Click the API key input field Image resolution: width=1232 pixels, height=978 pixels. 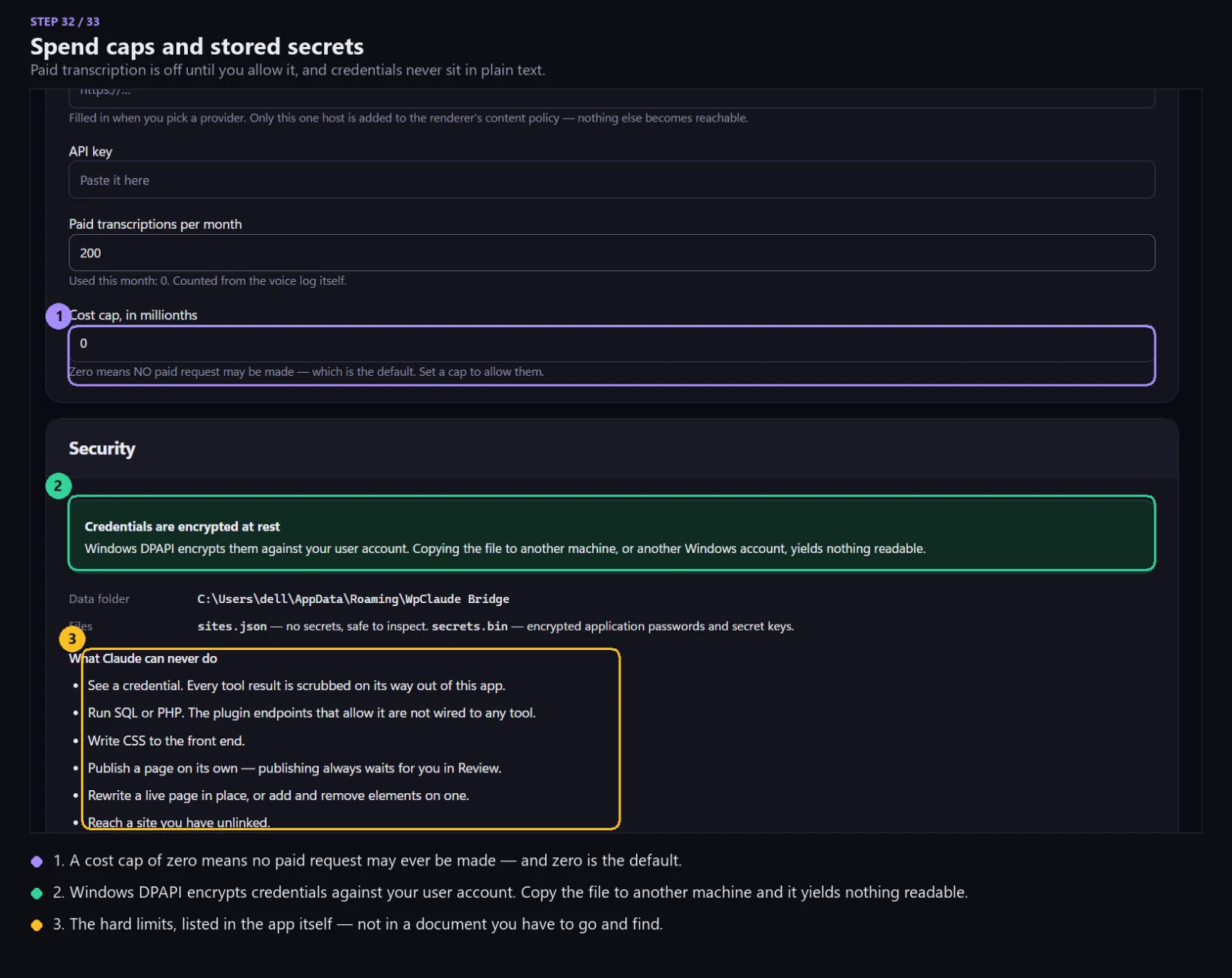click(611, 179)
